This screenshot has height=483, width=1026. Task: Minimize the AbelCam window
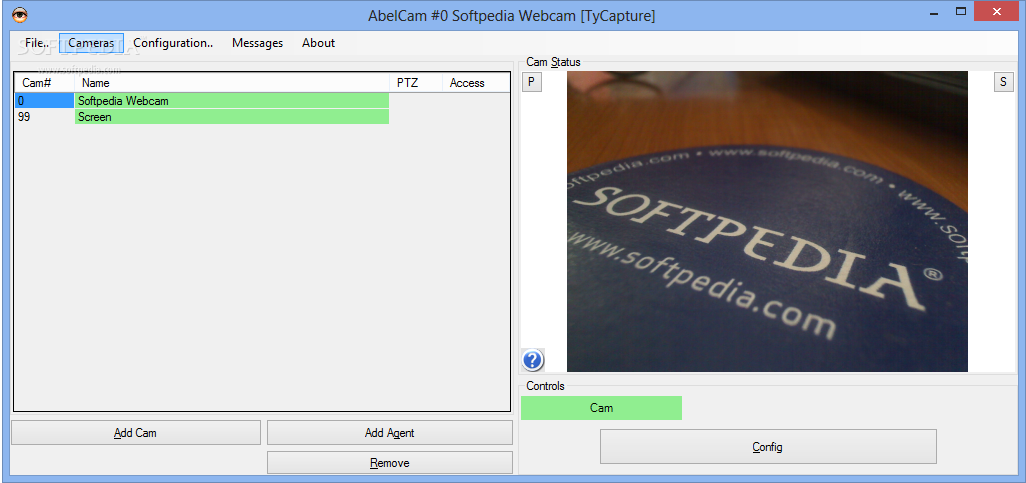[934, 11]
